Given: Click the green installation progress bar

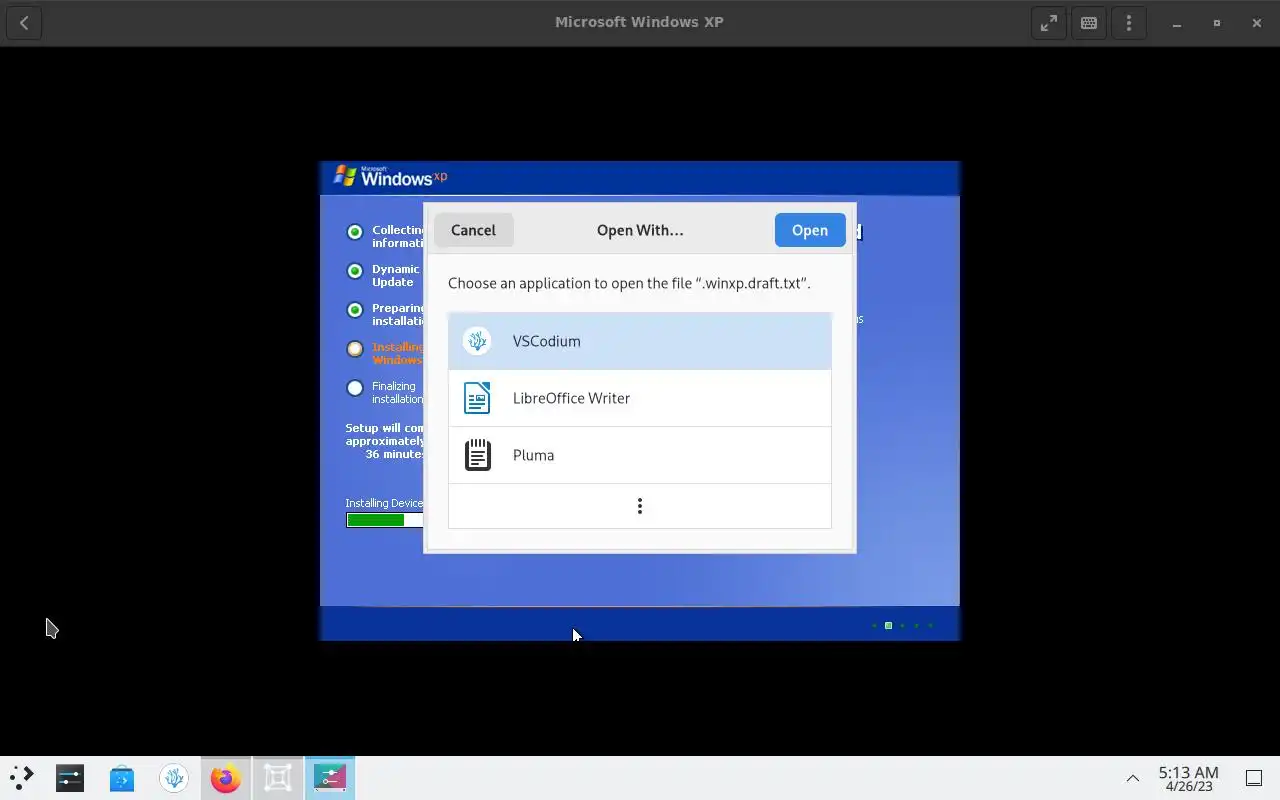Looking at the screenshot, I should click(385, 520).
